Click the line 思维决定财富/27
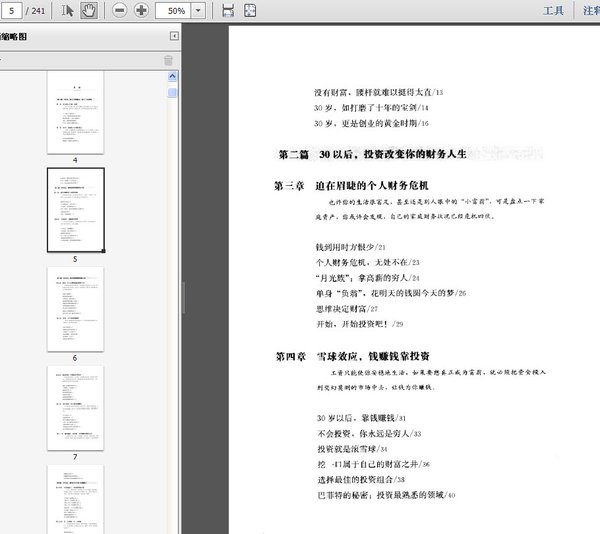Image resolution: width=600 pixels, height=534 pixels. [x=347, y=309]
